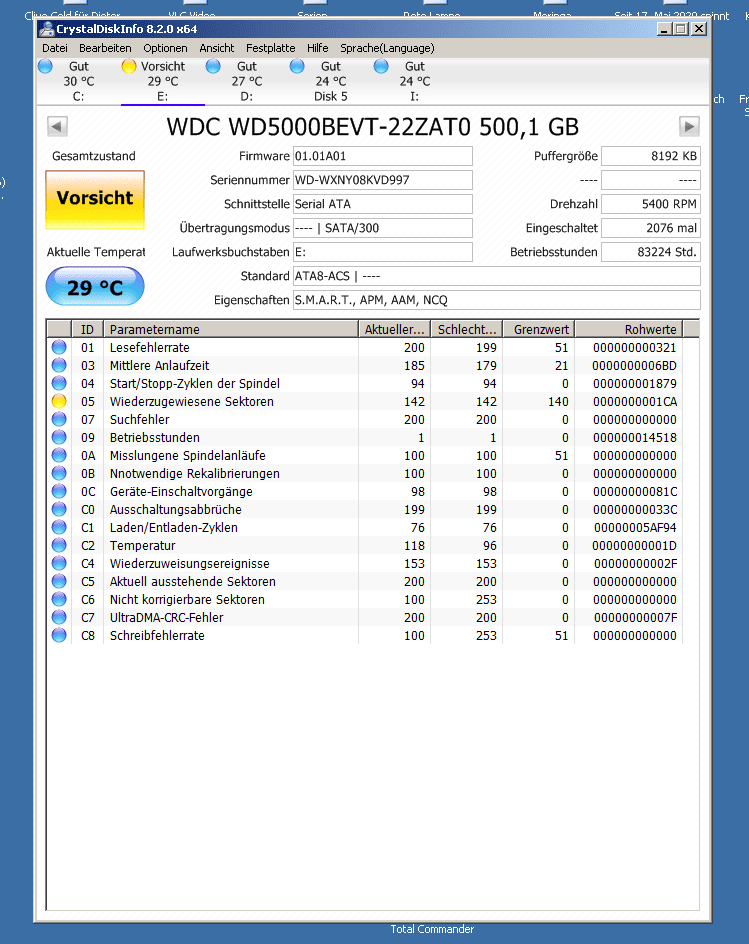
Task: Open the Bearbeiten menu
Action: click(105, 48)
